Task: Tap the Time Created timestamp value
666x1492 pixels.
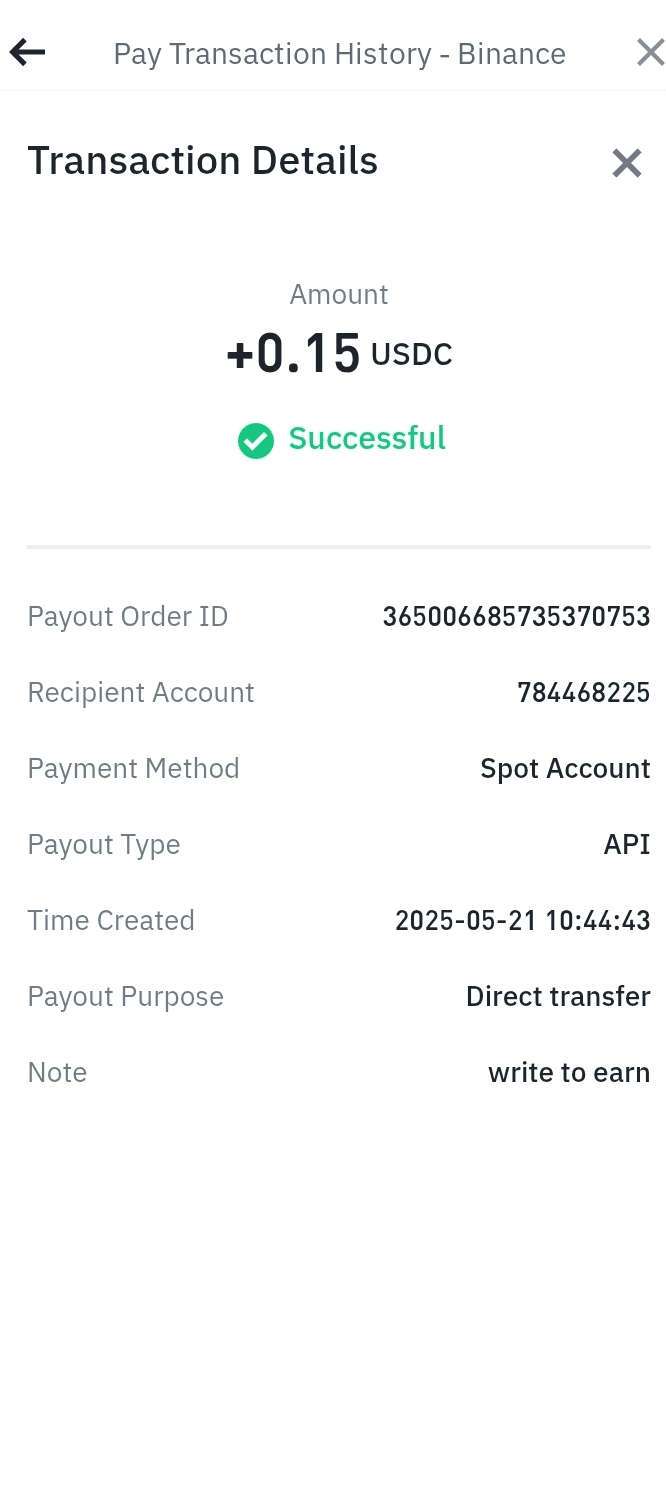Action: pos(523,920)
